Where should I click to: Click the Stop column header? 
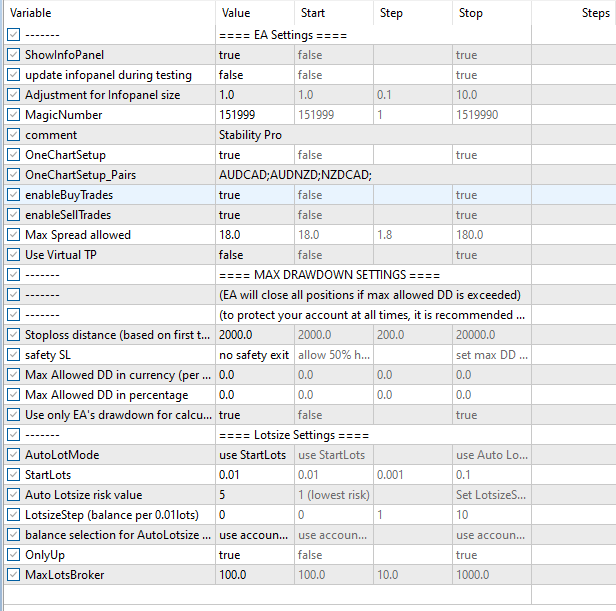[491, 13]
